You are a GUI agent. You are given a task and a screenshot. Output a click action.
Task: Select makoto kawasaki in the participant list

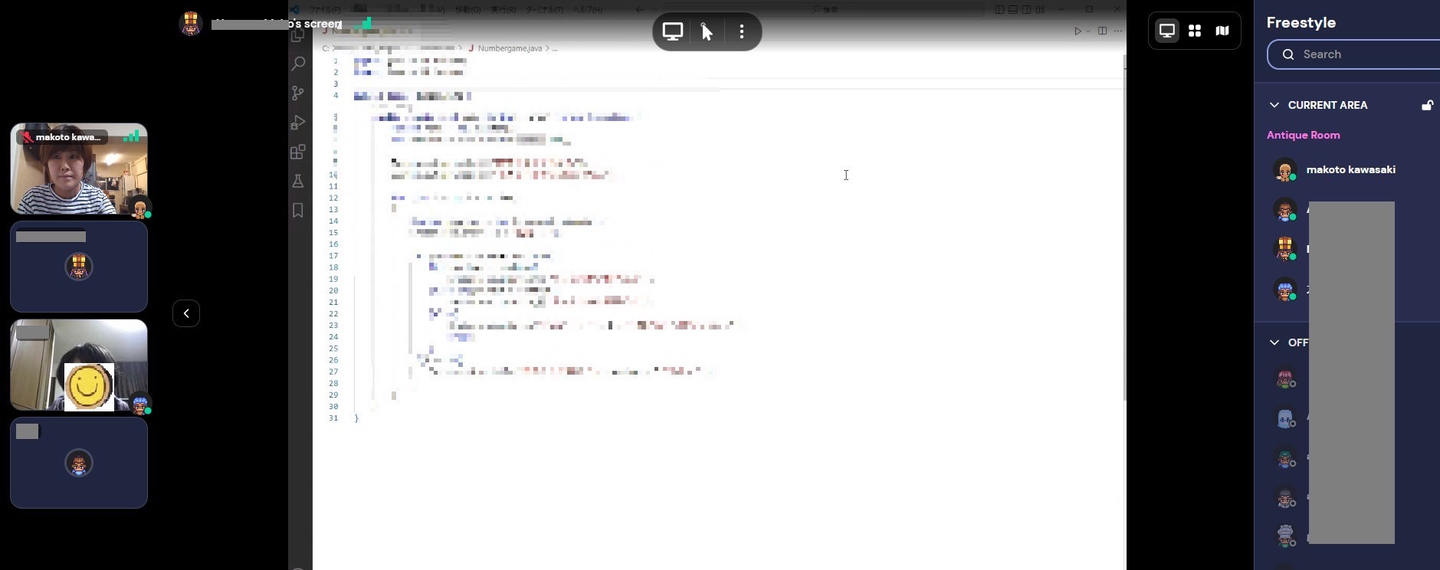pyautogui.click(x=1350, y=170)
